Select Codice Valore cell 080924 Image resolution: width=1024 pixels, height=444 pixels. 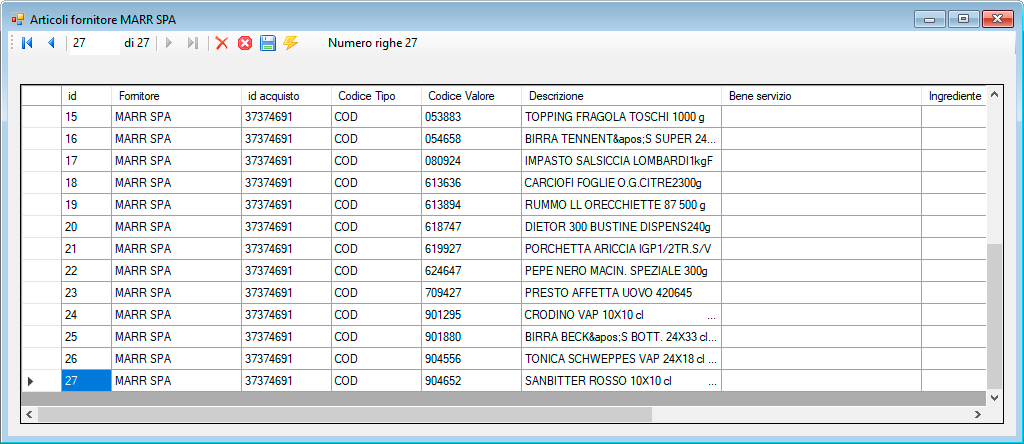[472, 161]
